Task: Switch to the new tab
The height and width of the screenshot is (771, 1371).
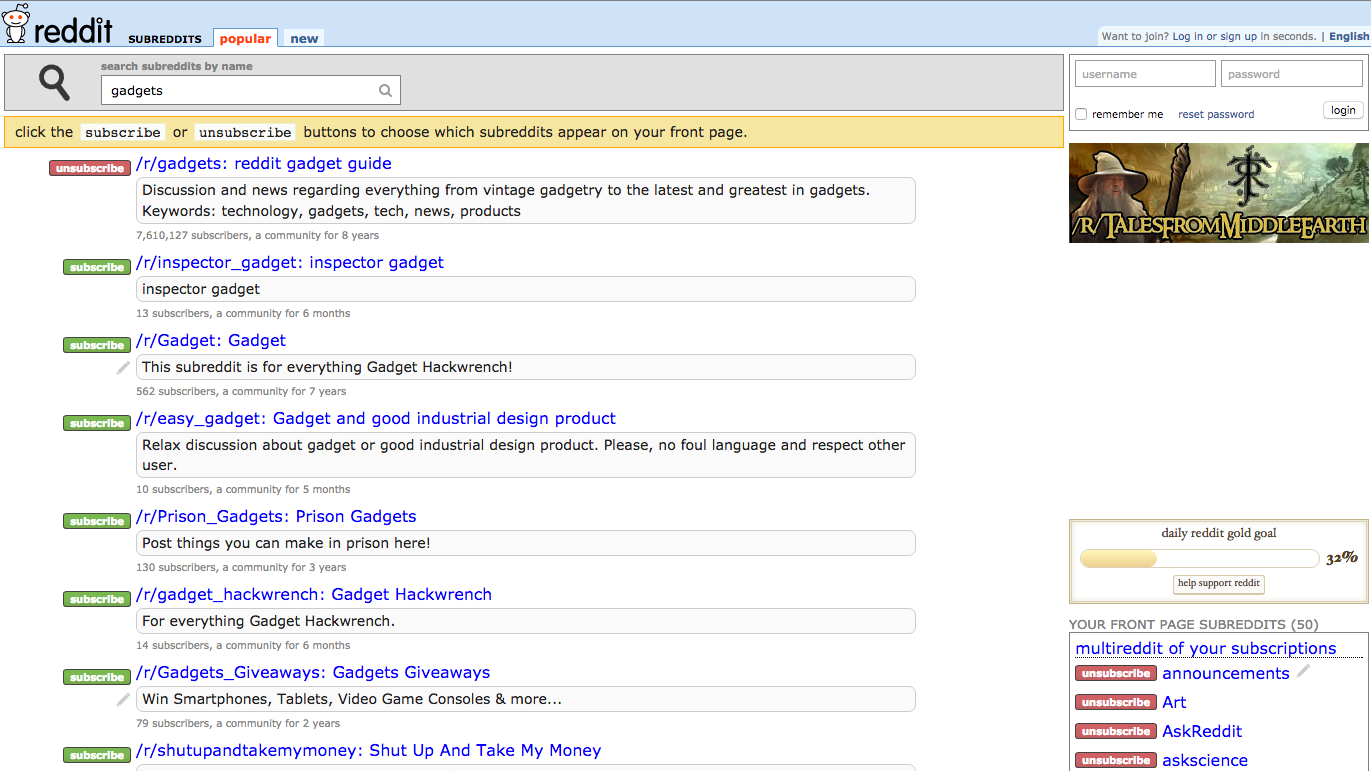Action: (x=304, y=38)
